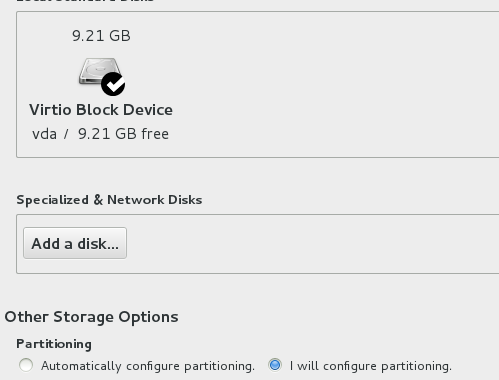Click the 9.21 GB capacity label above the disk
This screenshot has width=499, height=380.
[101, 36]
